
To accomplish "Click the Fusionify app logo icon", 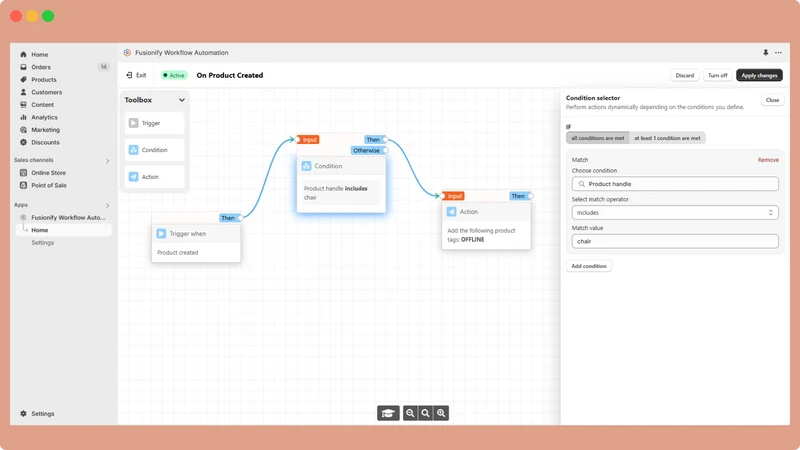I will (128, 53).
